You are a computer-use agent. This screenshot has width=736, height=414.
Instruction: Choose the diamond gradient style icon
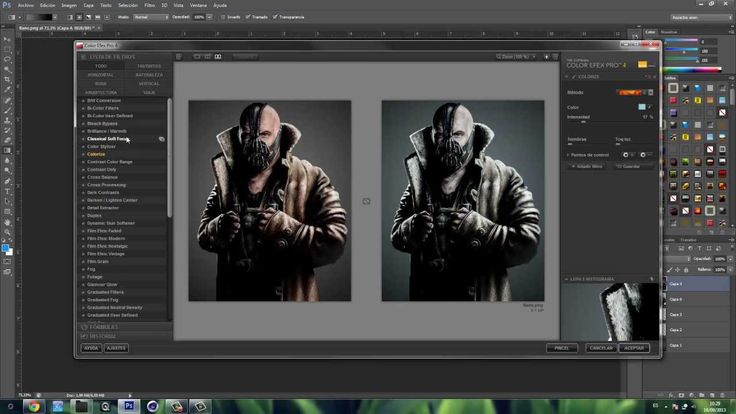pyautogui.click(x=107, y=17)
